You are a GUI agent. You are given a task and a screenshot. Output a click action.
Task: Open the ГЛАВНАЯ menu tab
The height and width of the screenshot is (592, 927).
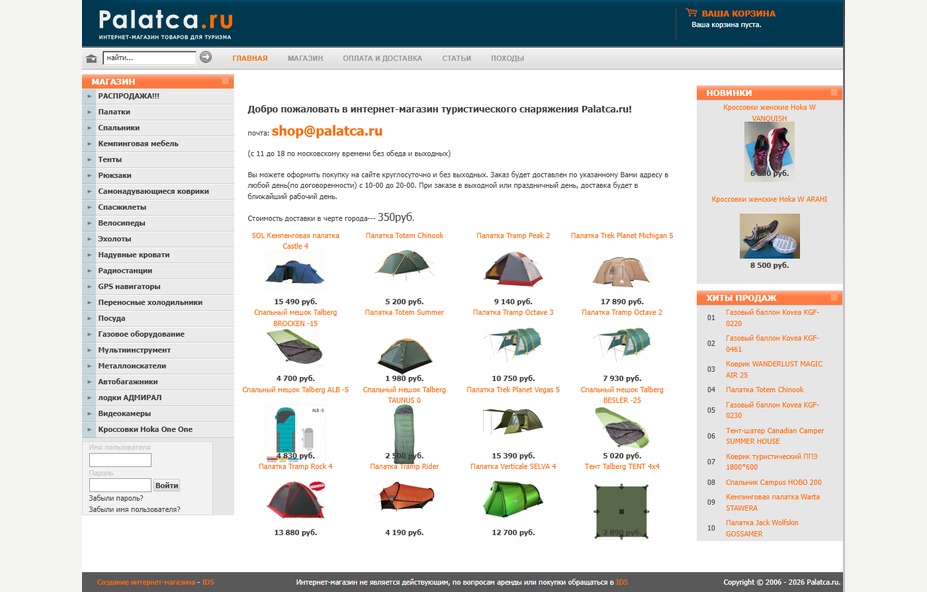(249, 59)
